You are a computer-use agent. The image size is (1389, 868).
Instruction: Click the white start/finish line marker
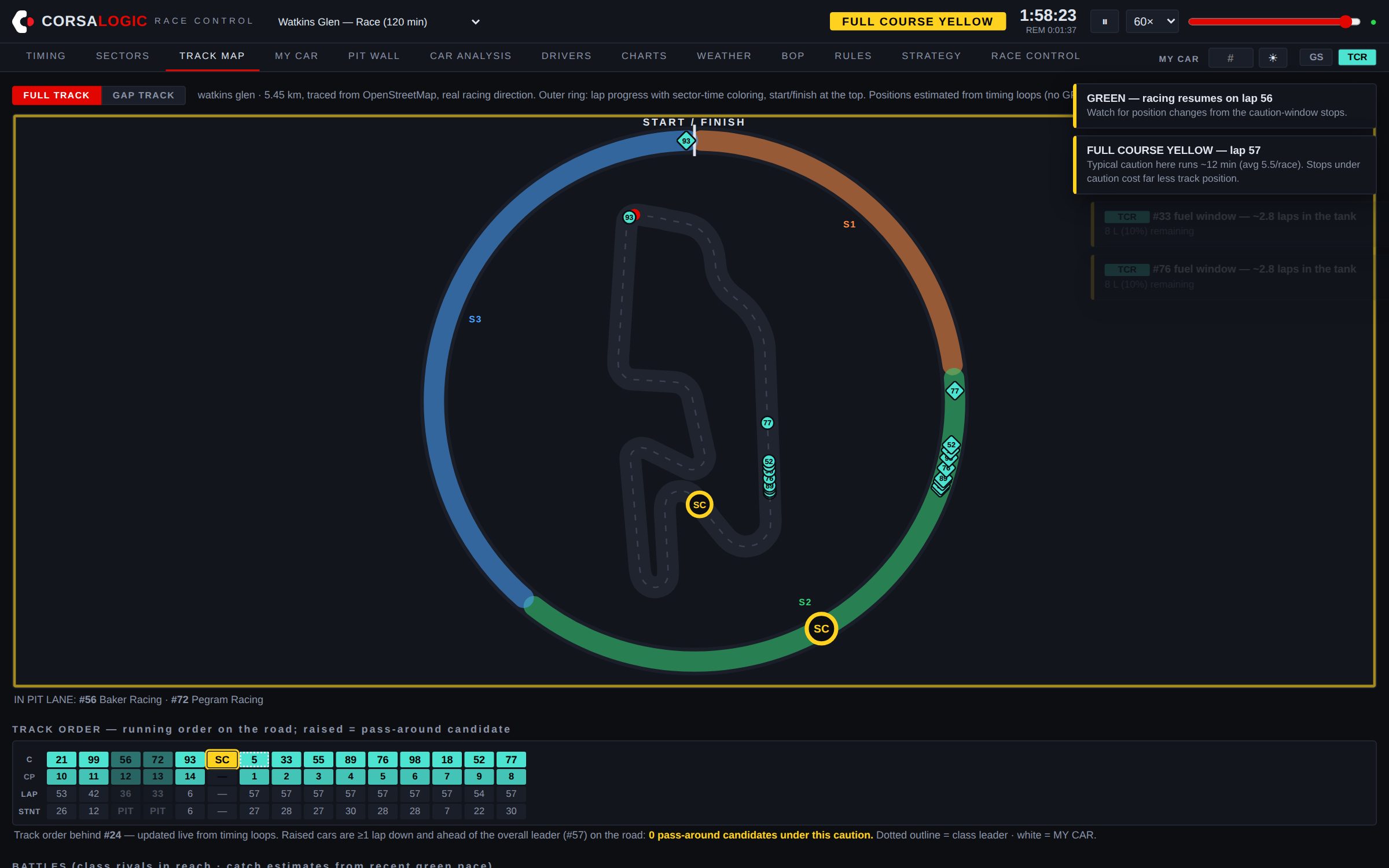(694, 141)
